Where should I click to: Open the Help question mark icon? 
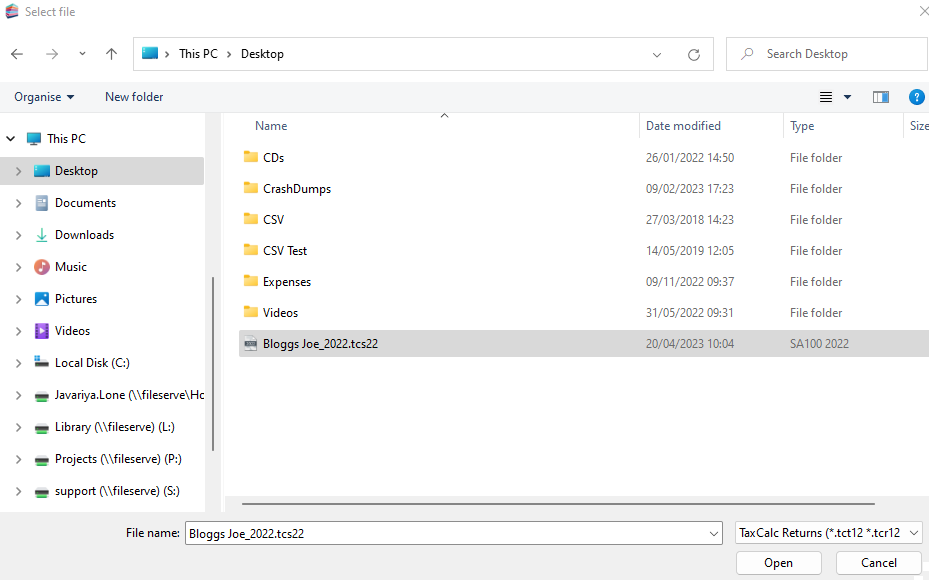(x=915, y=97)
